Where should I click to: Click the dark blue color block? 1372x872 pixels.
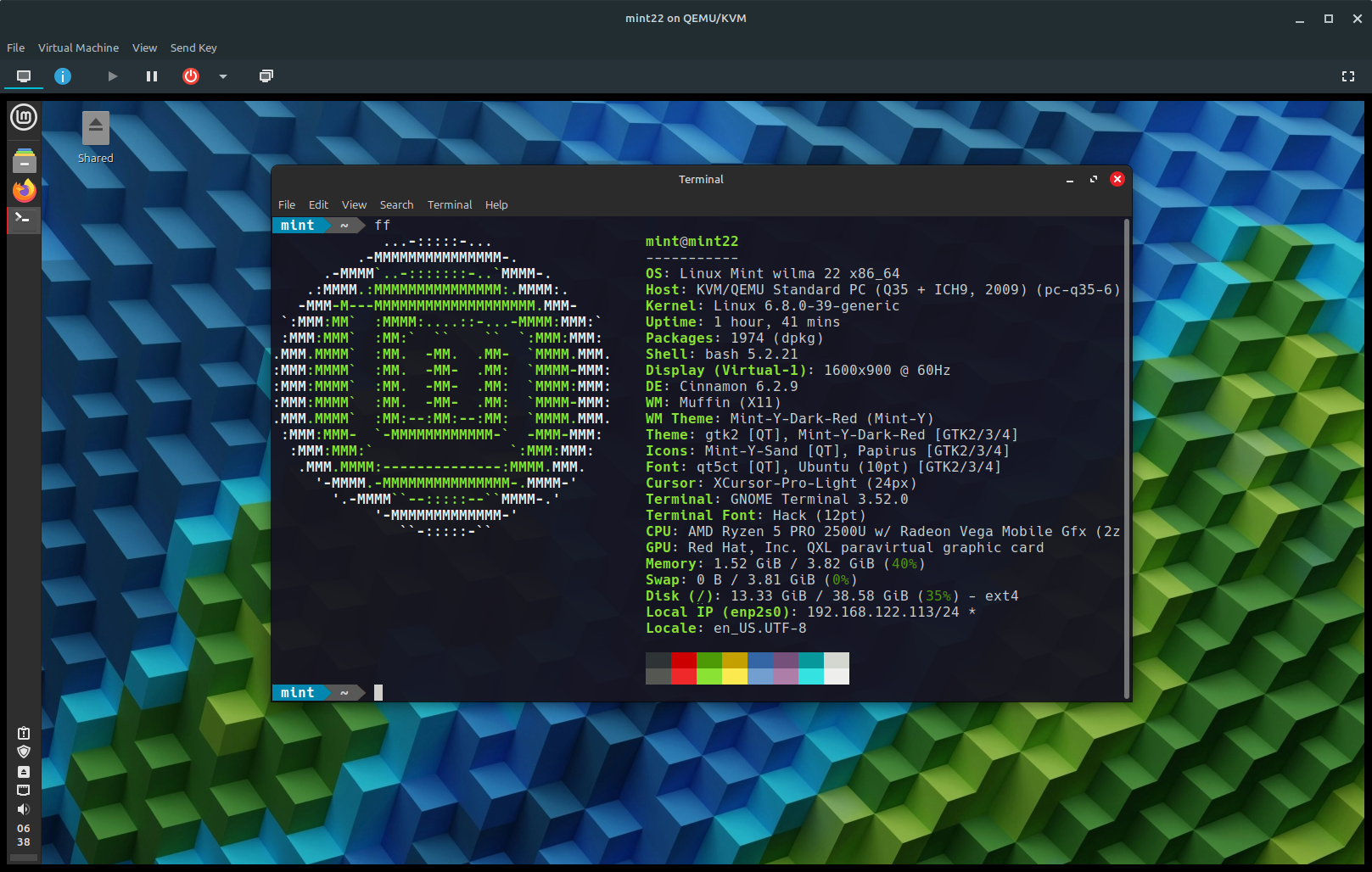click(760, 661)
